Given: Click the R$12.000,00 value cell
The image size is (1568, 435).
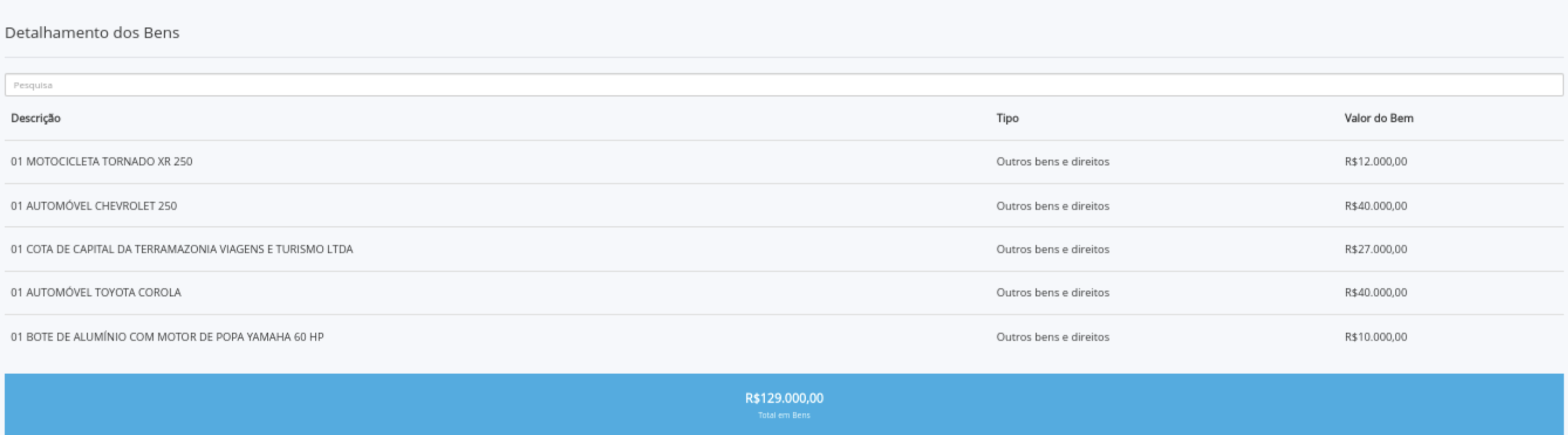Looking at the screenshot, I should tap(1376, 162).
